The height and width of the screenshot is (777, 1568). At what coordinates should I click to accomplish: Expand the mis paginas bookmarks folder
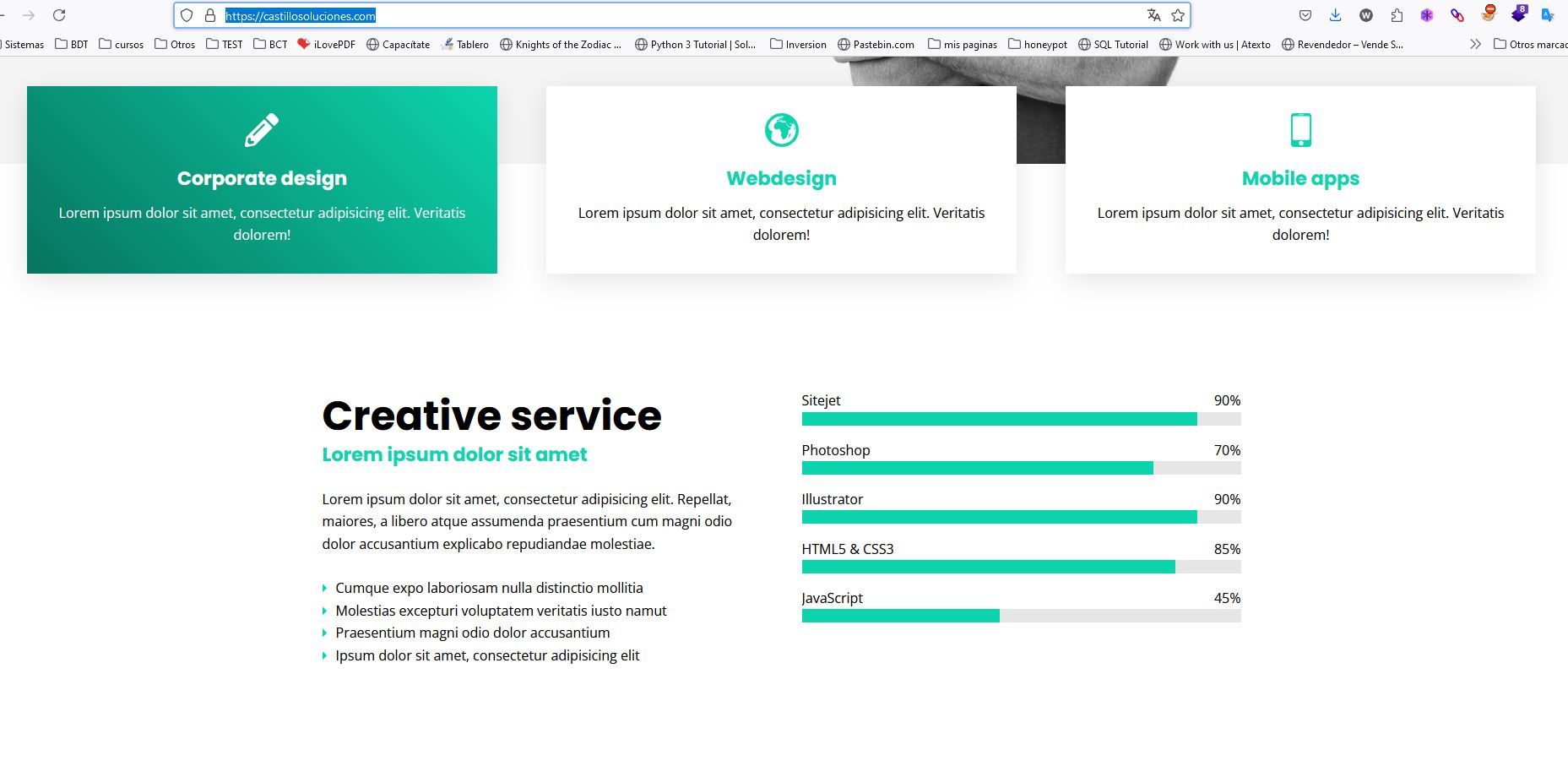click(x=963, y=44)
